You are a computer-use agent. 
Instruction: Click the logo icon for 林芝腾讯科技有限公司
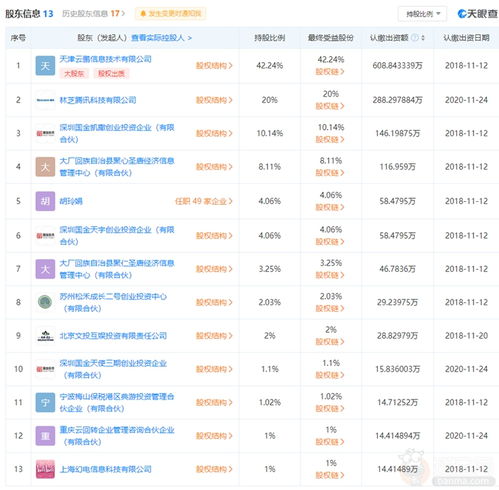(45, 100)
